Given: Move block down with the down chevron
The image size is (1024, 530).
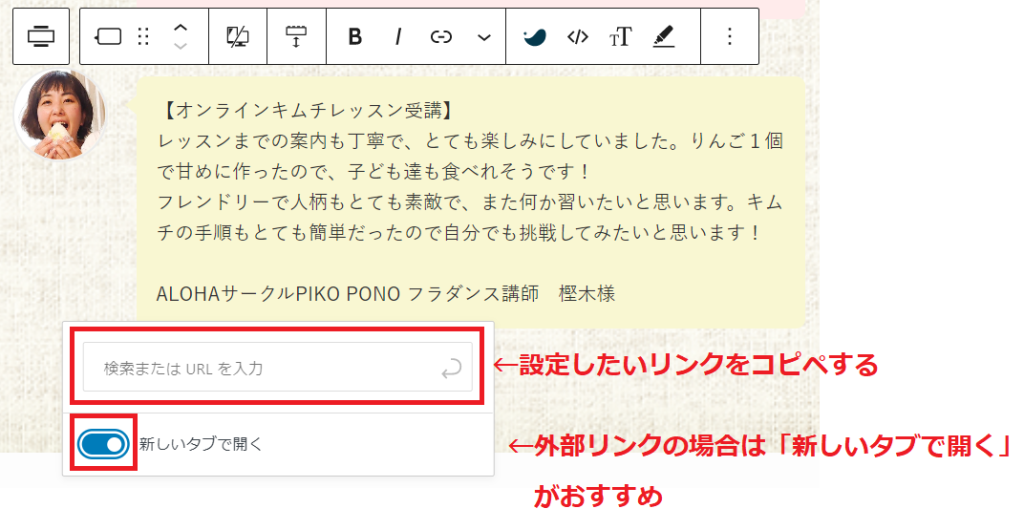Looking at the screenshot, I should pos(180,46).
